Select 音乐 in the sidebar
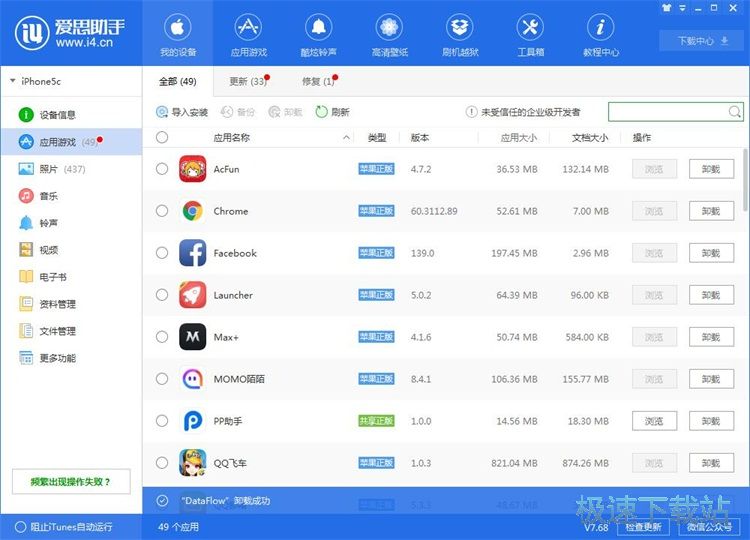The image size is (750, 540). tap(38, 196)
